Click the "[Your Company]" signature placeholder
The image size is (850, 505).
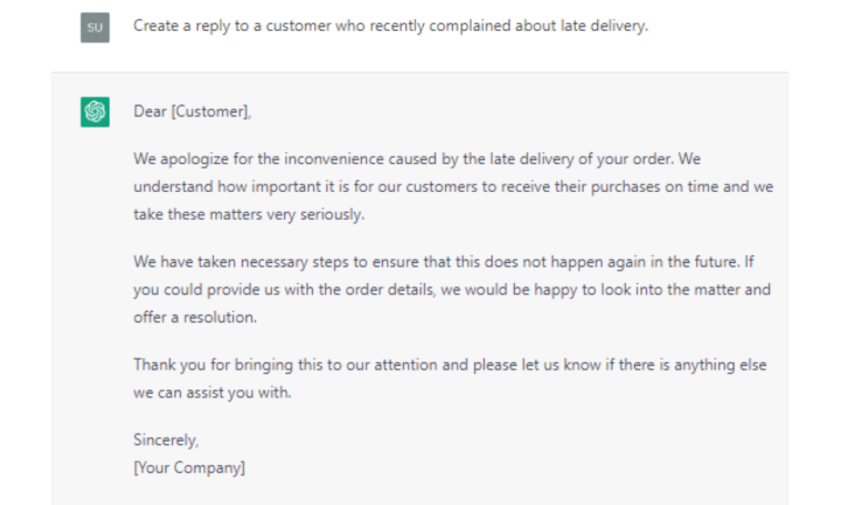pos(189,467)
